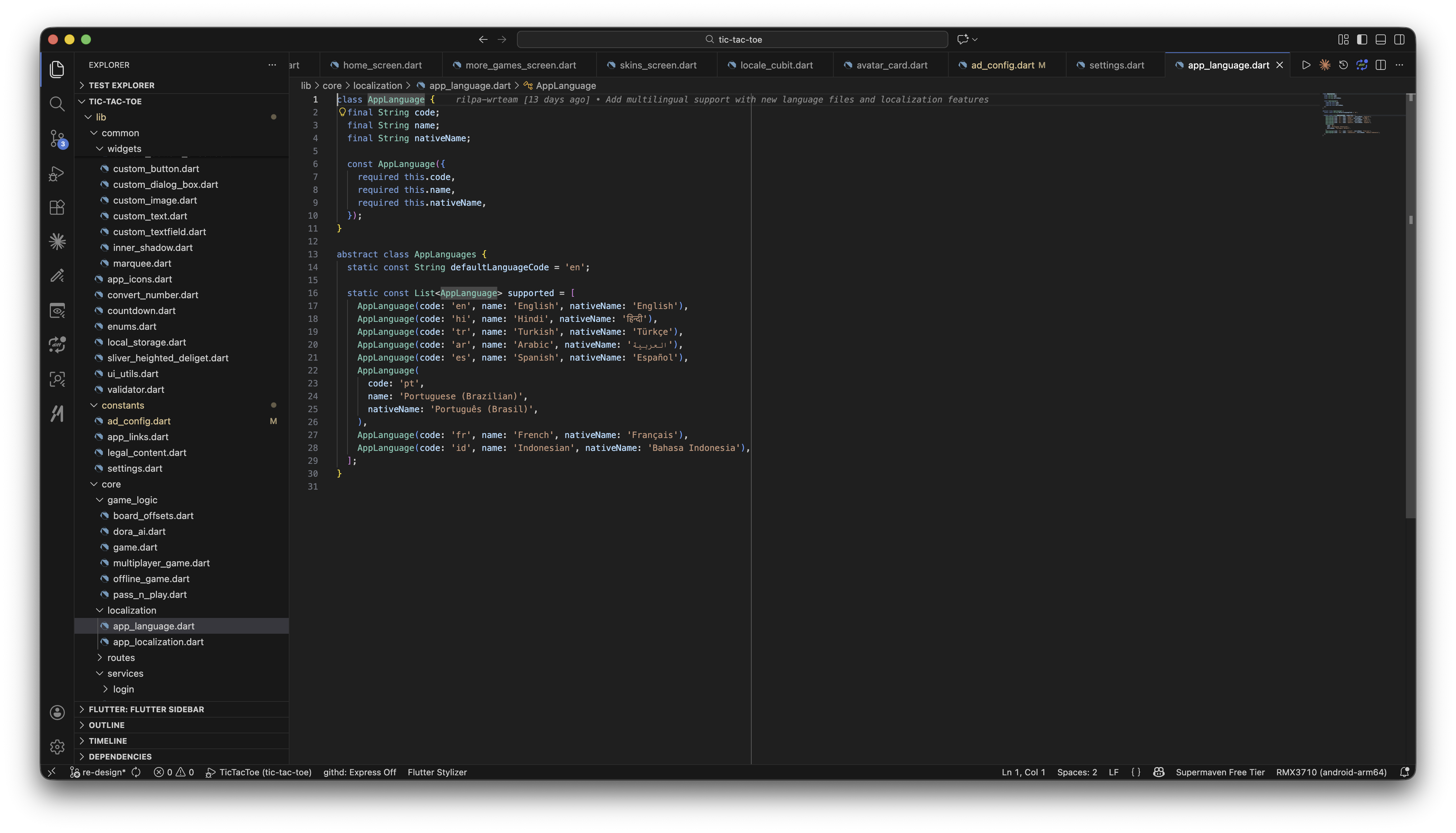
Task: Click TicTacToe (tic-tac-toe) debug launch item
Action: pos(258,772)
